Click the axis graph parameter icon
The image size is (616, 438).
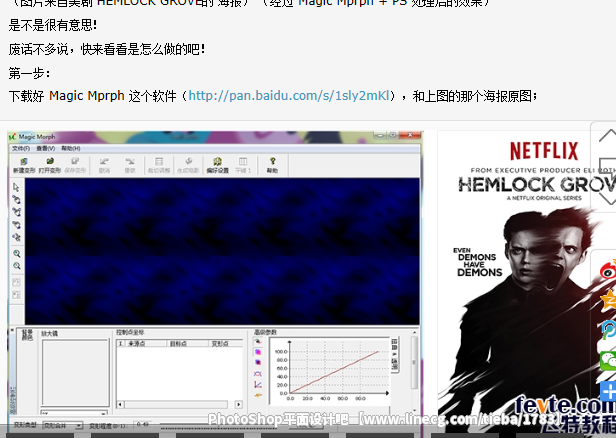coord(258,385)
